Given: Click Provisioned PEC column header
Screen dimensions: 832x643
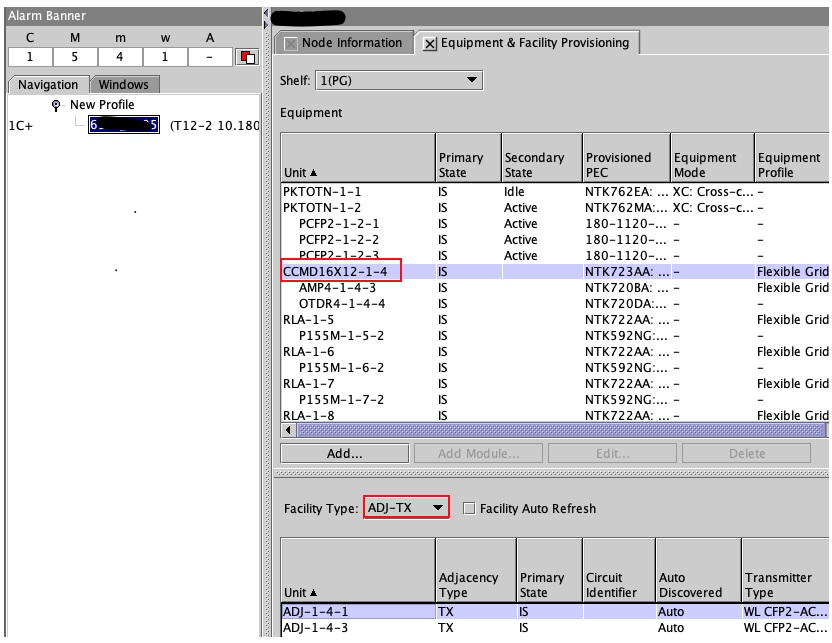Looking at the screenshot, I should [627, 158].
